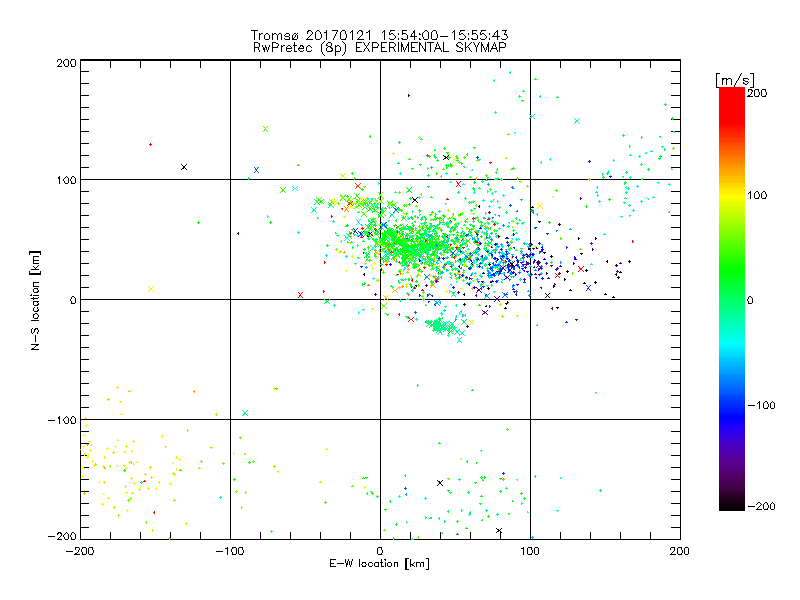This screenshot has height=600, width=800.
Task: Click the plot title 'Tromsø 20170121 15:54:00-15:55:43'
Action: [x=379, y=35]
